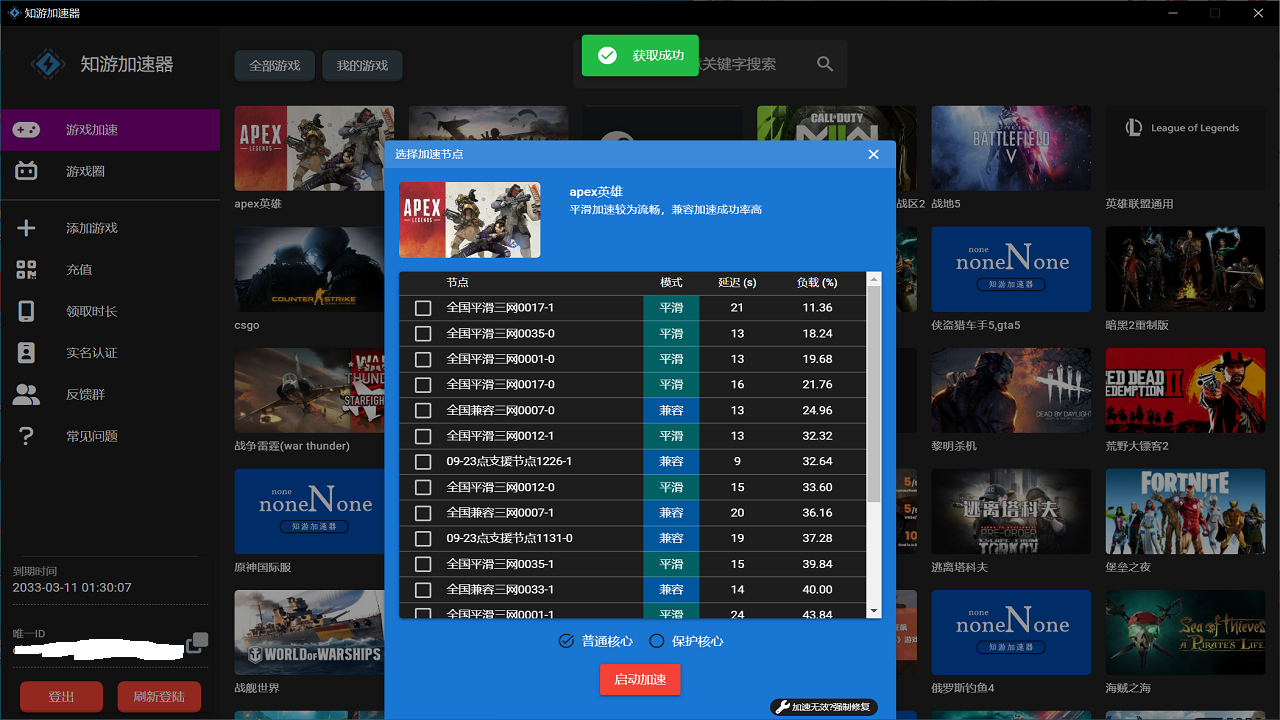Check the box for 全国平滑三网0017-1
This screenshot has width=1280, height=720.
tap(423, 308)
